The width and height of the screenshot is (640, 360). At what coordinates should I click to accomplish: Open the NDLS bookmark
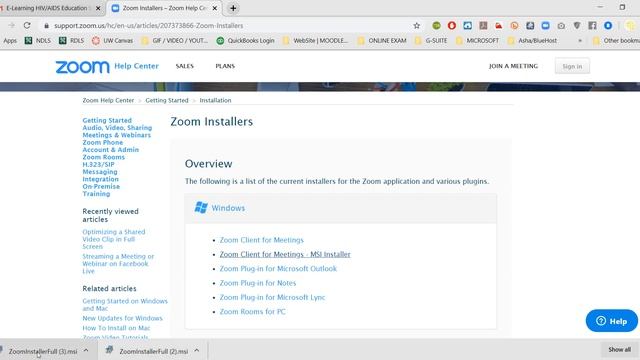click(x=38, y=40)
